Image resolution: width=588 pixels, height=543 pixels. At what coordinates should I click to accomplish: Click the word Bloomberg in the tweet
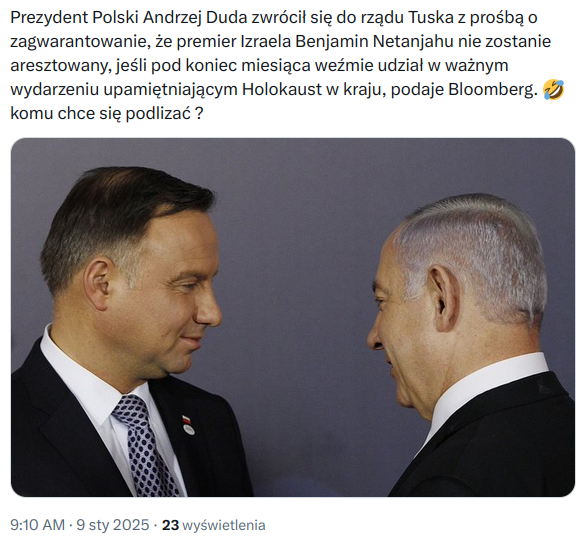pos(491,90)
